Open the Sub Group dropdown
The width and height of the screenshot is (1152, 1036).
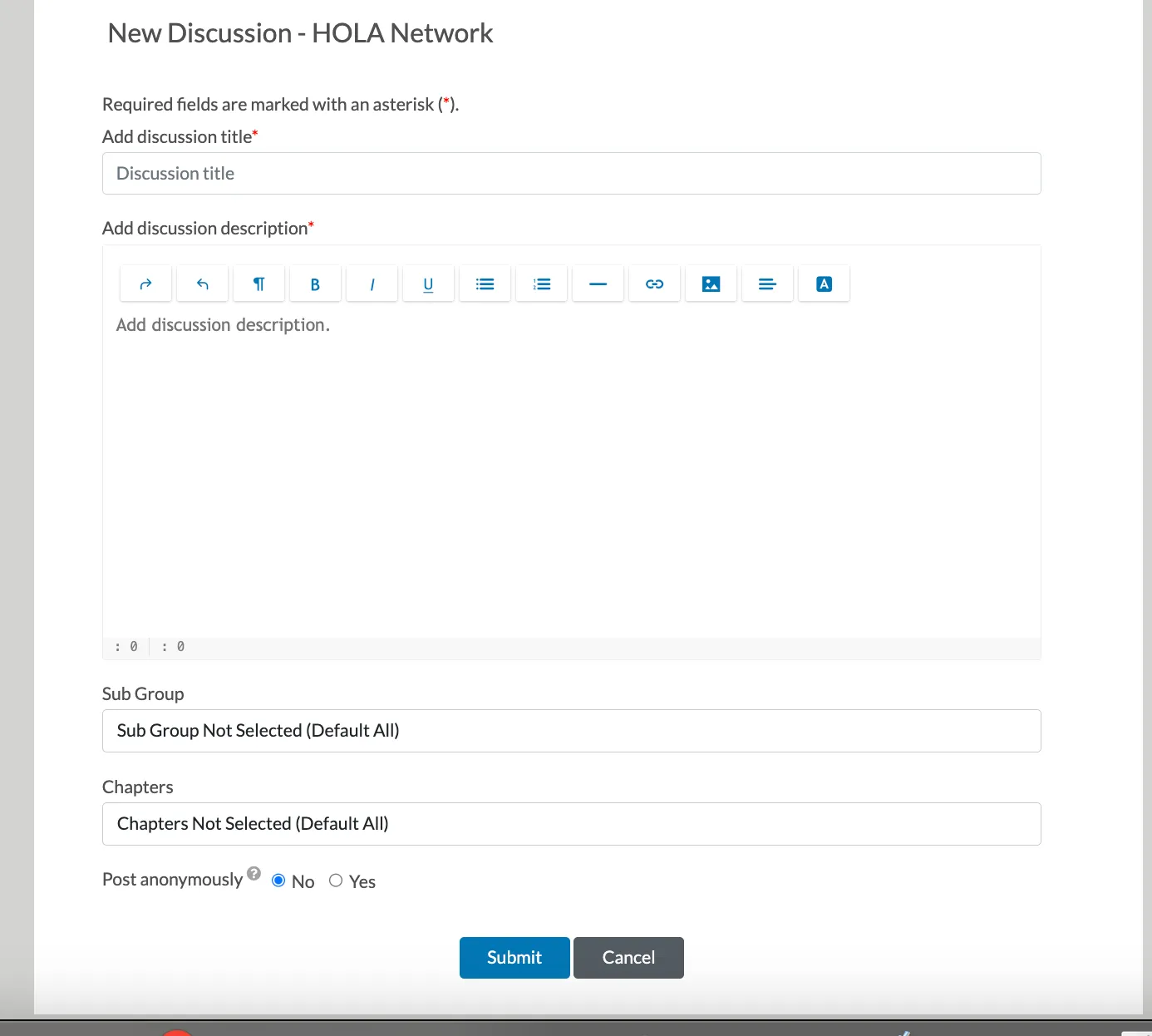(x=572, y=731)
